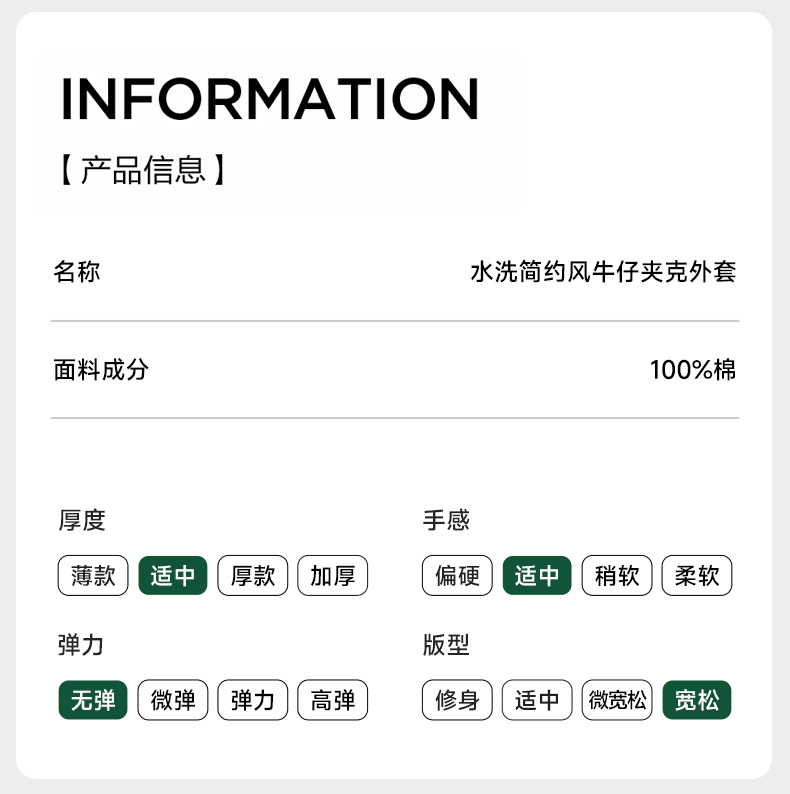Viewport: 790px width, 794px height.
Task: Click the 100%棉 fabric composition value
Action: (693, 370)
